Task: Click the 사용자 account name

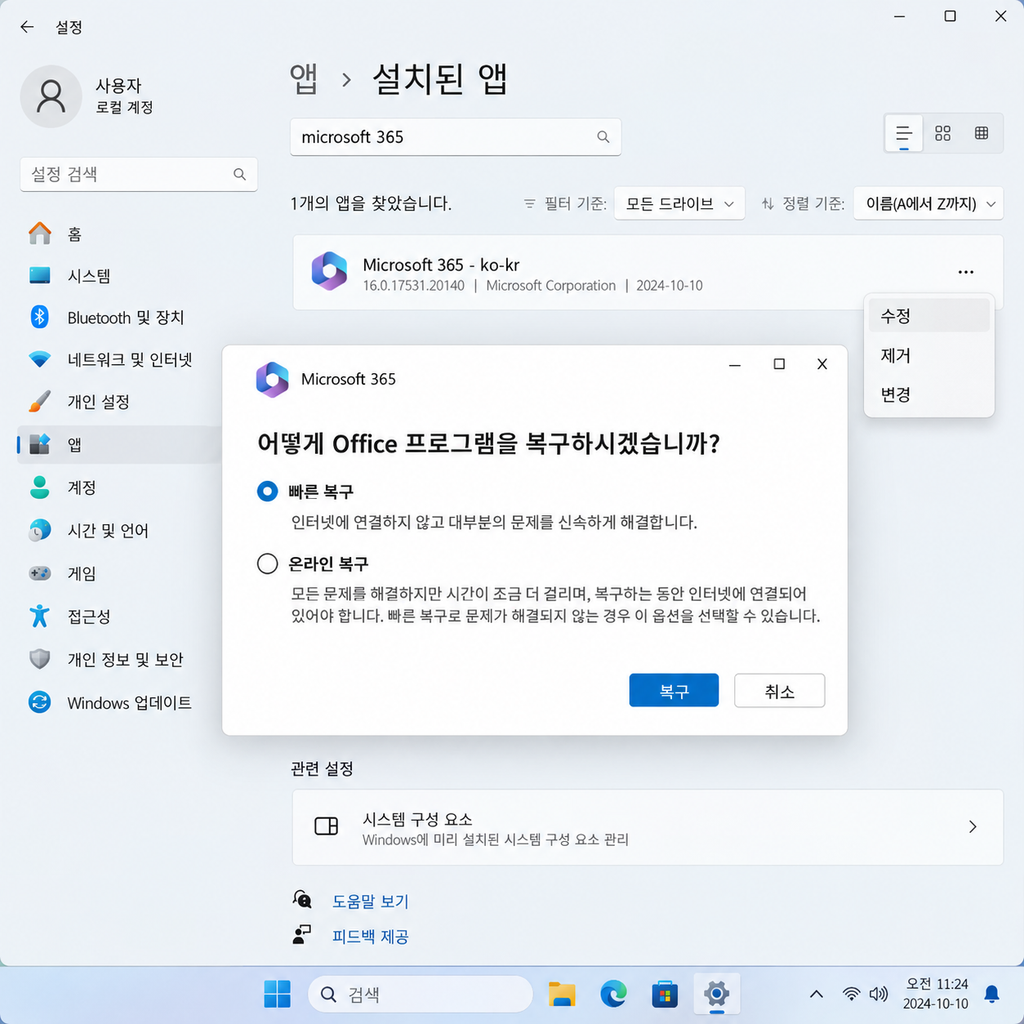Action: [118, 86]
